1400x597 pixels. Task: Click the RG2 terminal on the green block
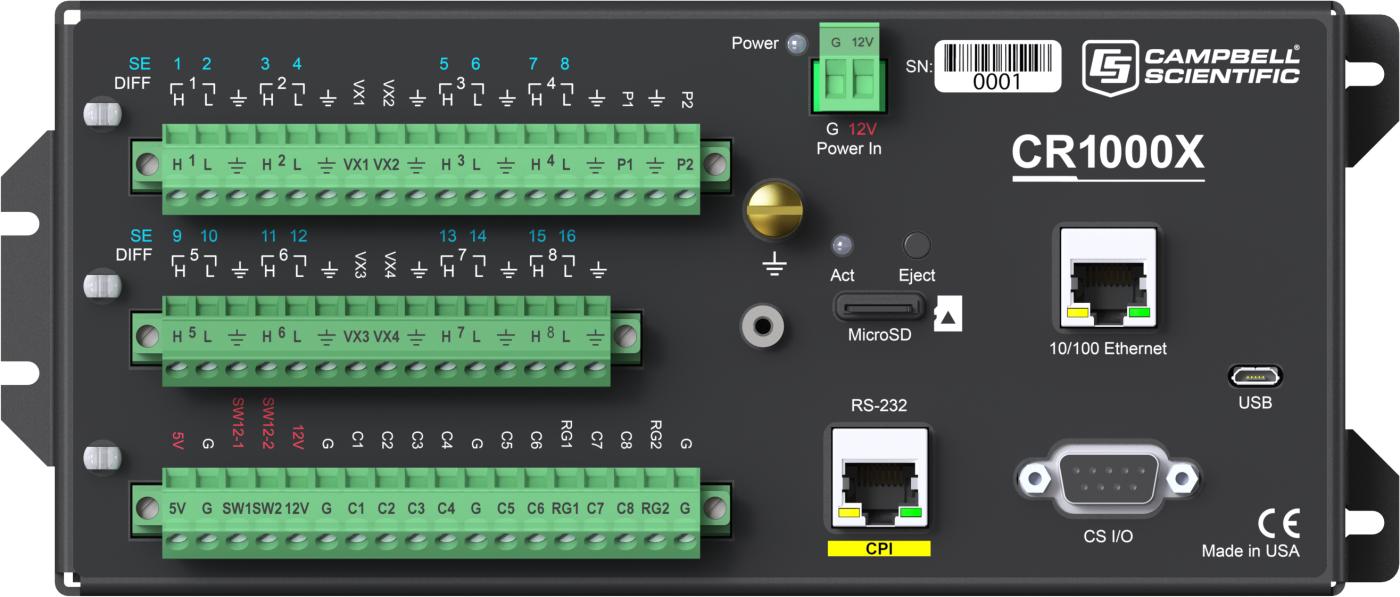(655, 509)
